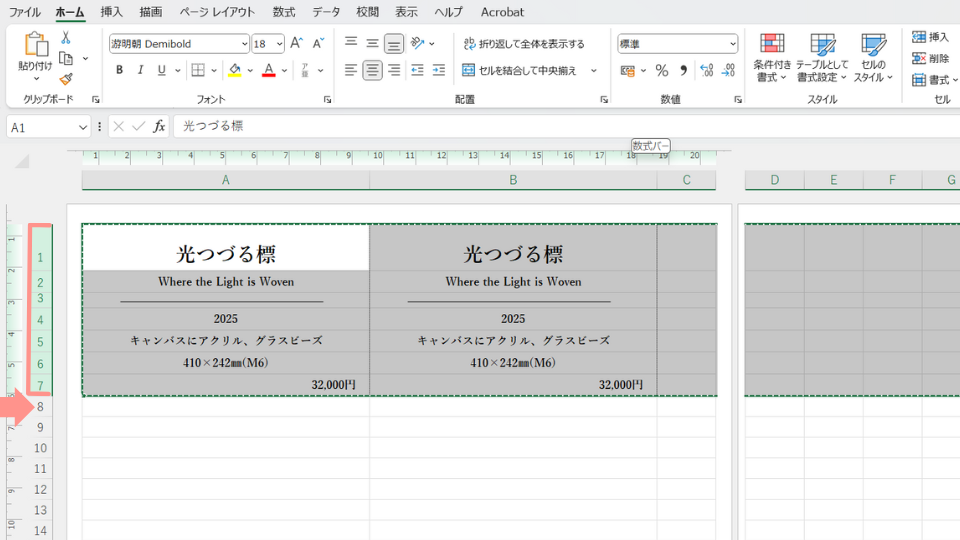This screenshot has height=540, width=960.
Task: Toggle Italic formatting
Action: 140,70
